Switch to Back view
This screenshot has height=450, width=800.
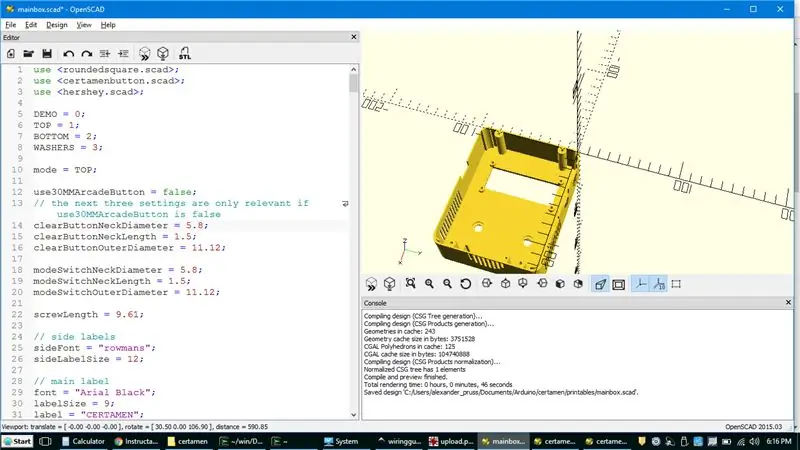578,284
